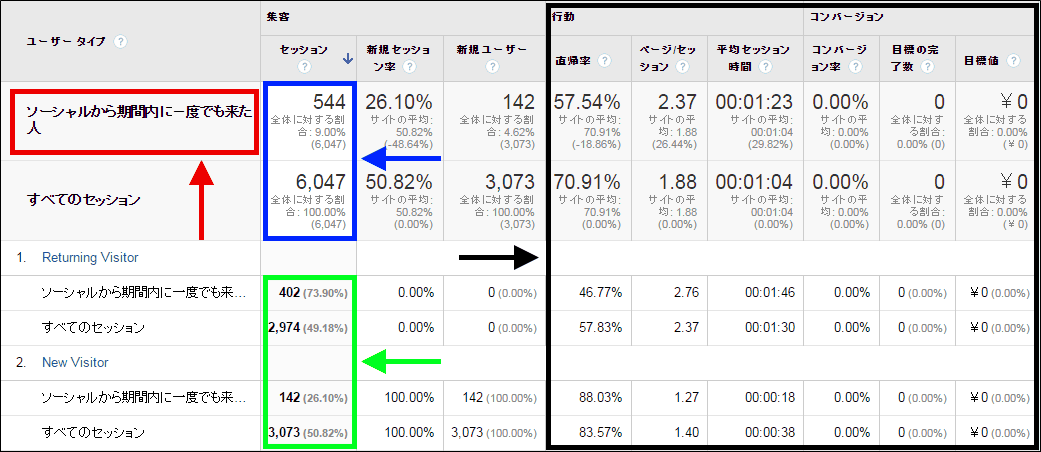Sort by 平均セッション時間 column header
The image size is (1041, 452).
(x=755, y=58)
